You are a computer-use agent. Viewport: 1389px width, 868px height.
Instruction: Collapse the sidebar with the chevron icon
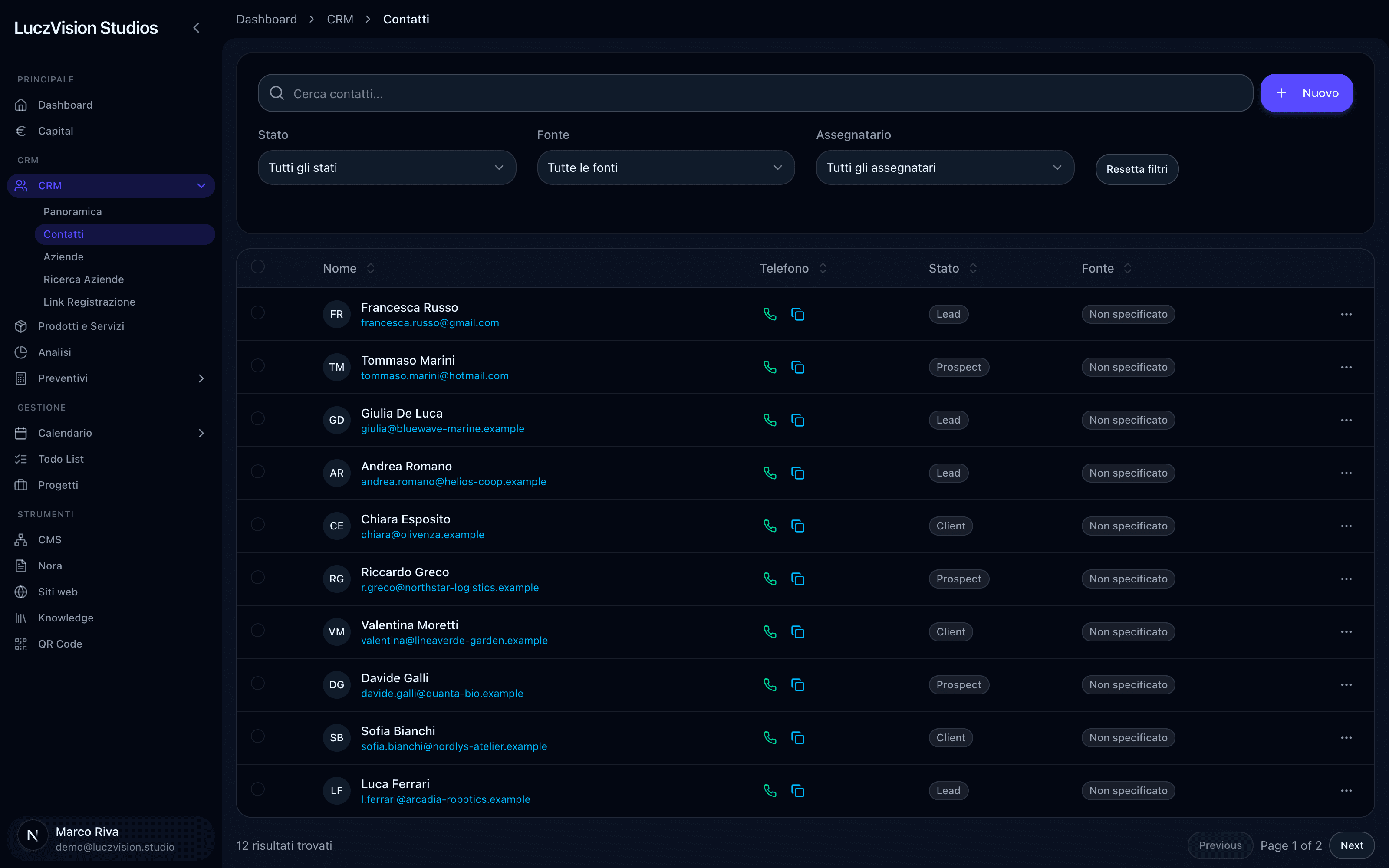pyautogui.click(x=196, y=27)
